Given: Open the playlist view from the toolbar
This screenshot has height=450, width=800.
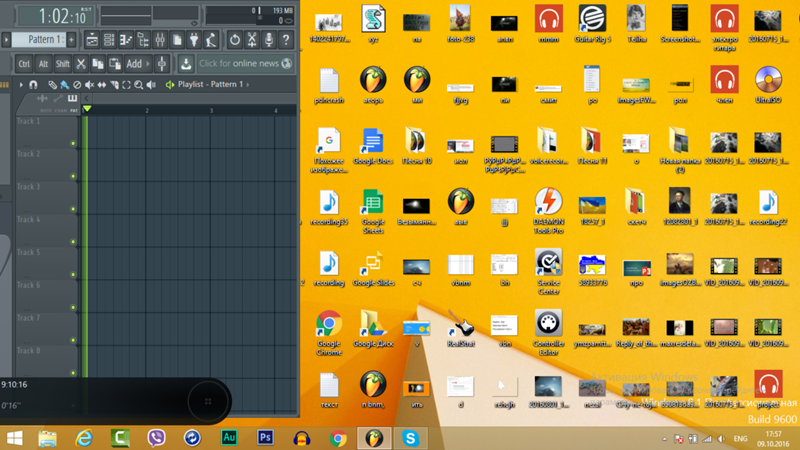Looking at the screenshot, I should (x=92, y=40).
